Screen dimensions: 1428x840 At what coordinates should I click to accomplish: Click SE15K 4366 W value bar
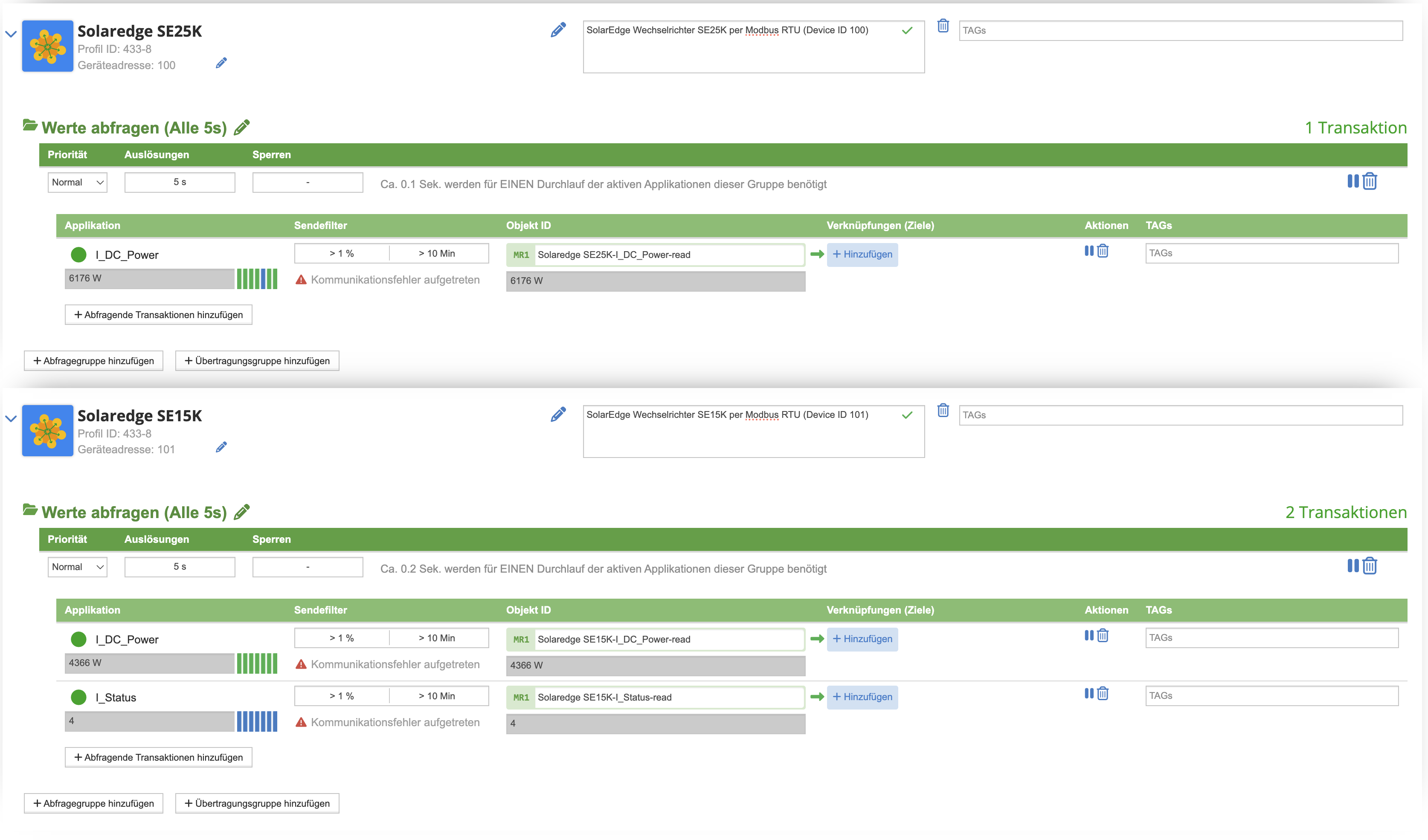tap(150, 663)
